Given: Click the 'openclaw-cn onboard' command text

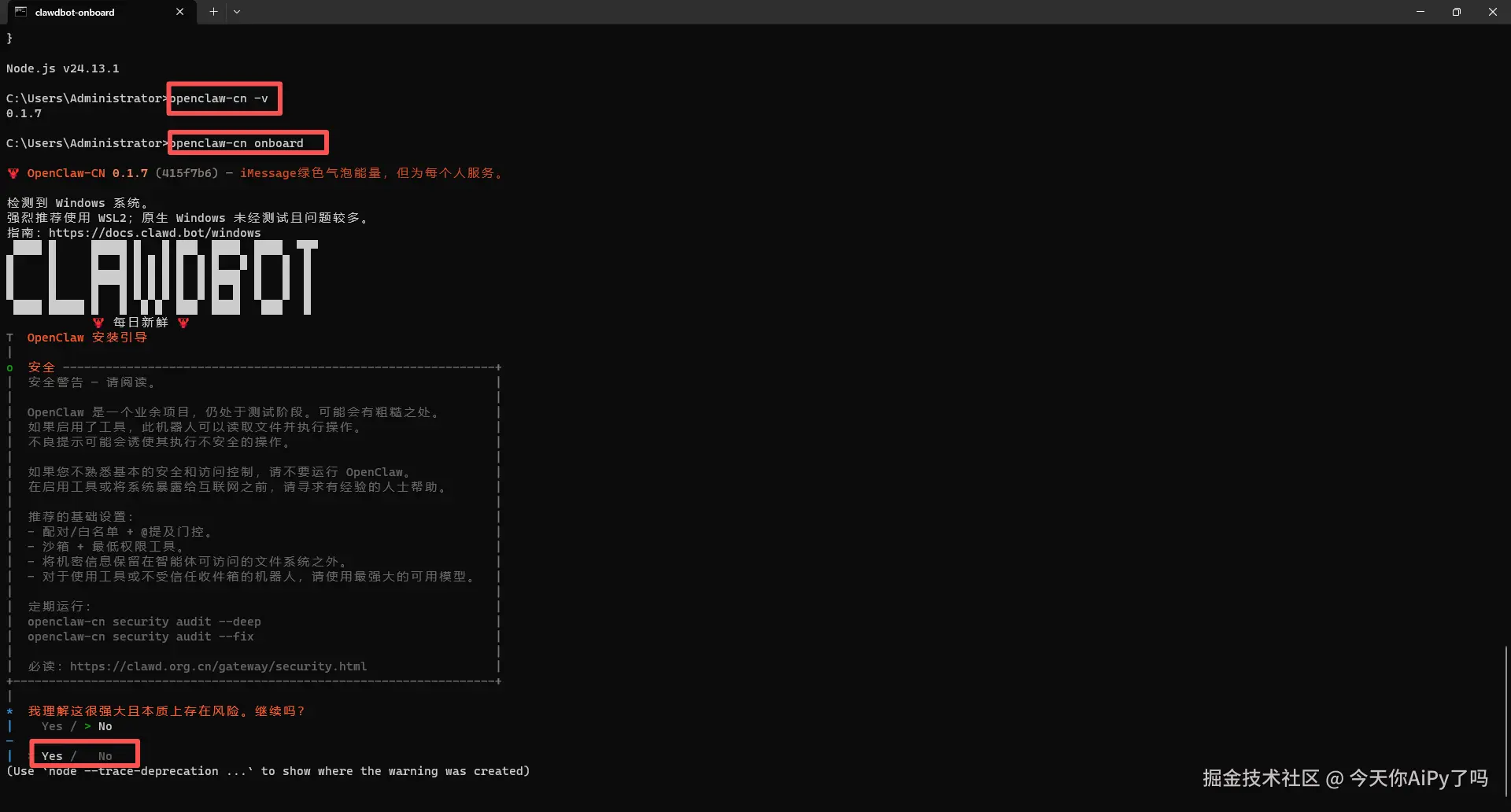Looking at the screenshot, I should 237,143.
